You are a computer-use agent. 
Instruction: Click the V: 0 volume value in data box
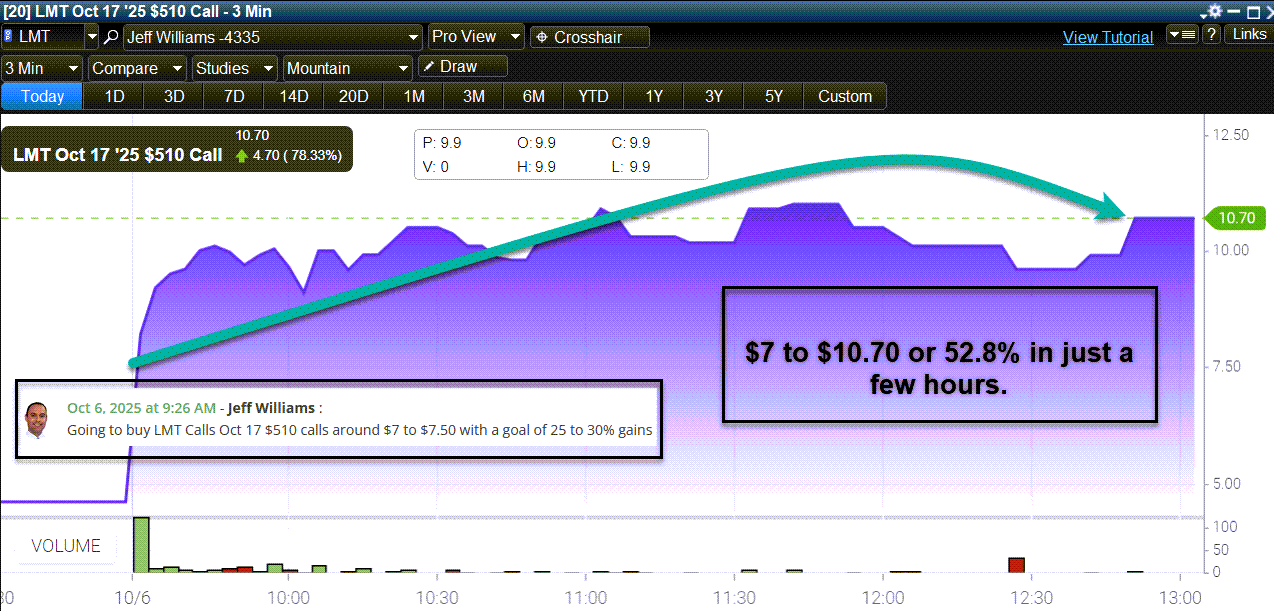click(436, 167)
